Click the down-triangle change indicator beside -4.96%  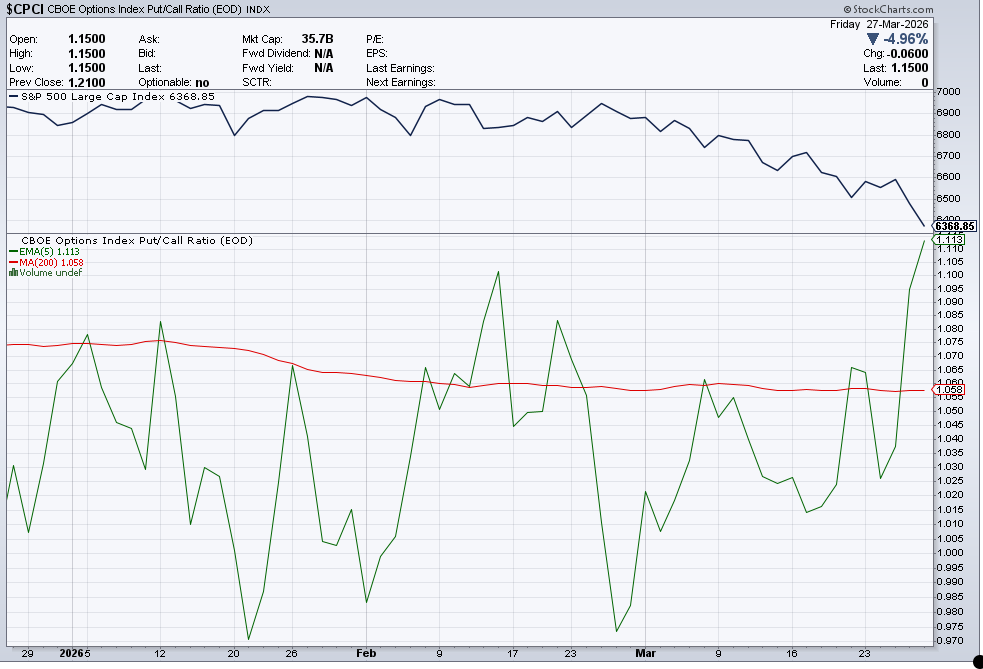coord(873,39)
